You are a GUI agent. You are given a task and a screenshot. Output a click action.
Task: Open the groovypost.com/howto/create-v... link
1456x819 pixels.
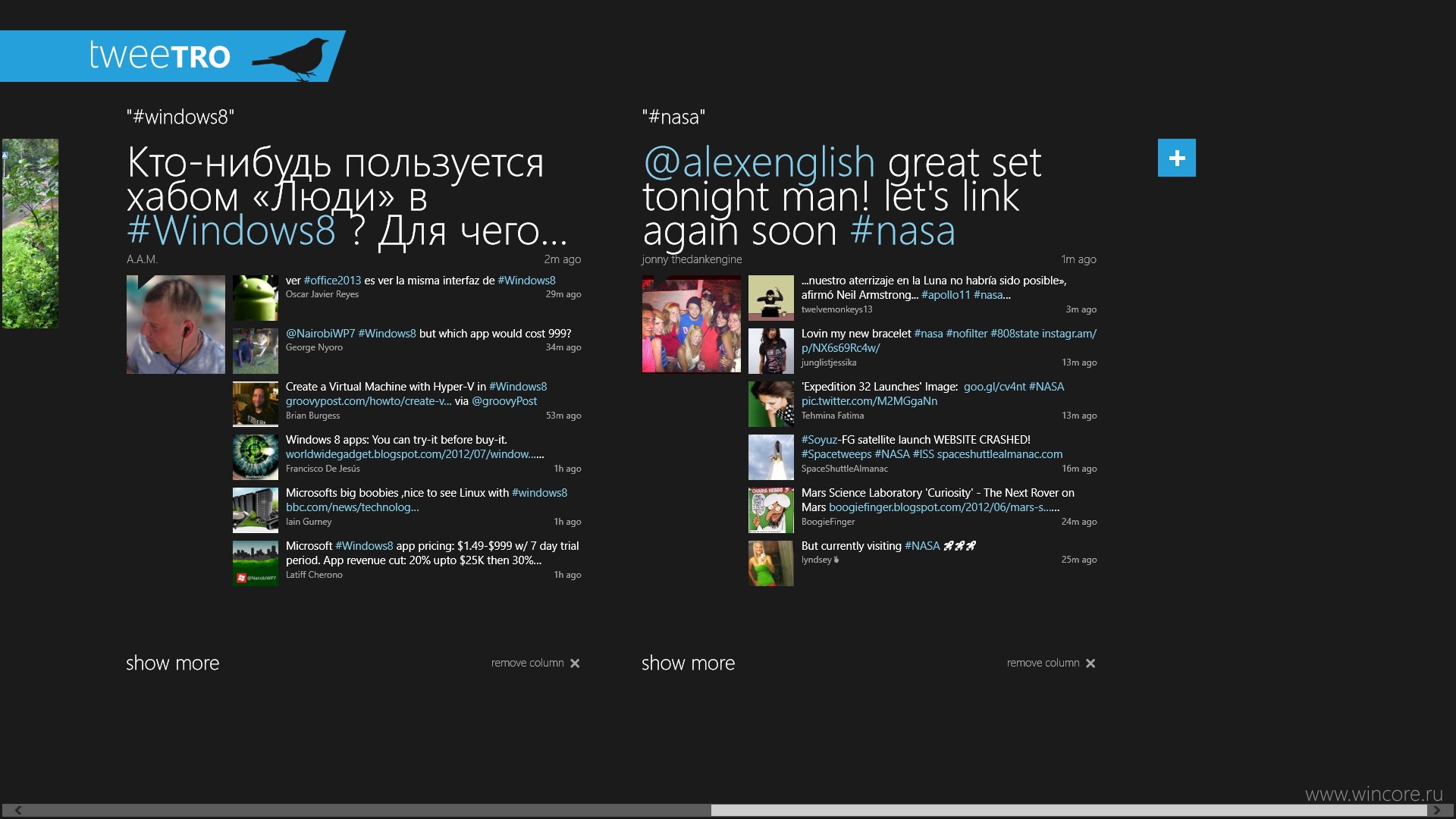[369, 401]
